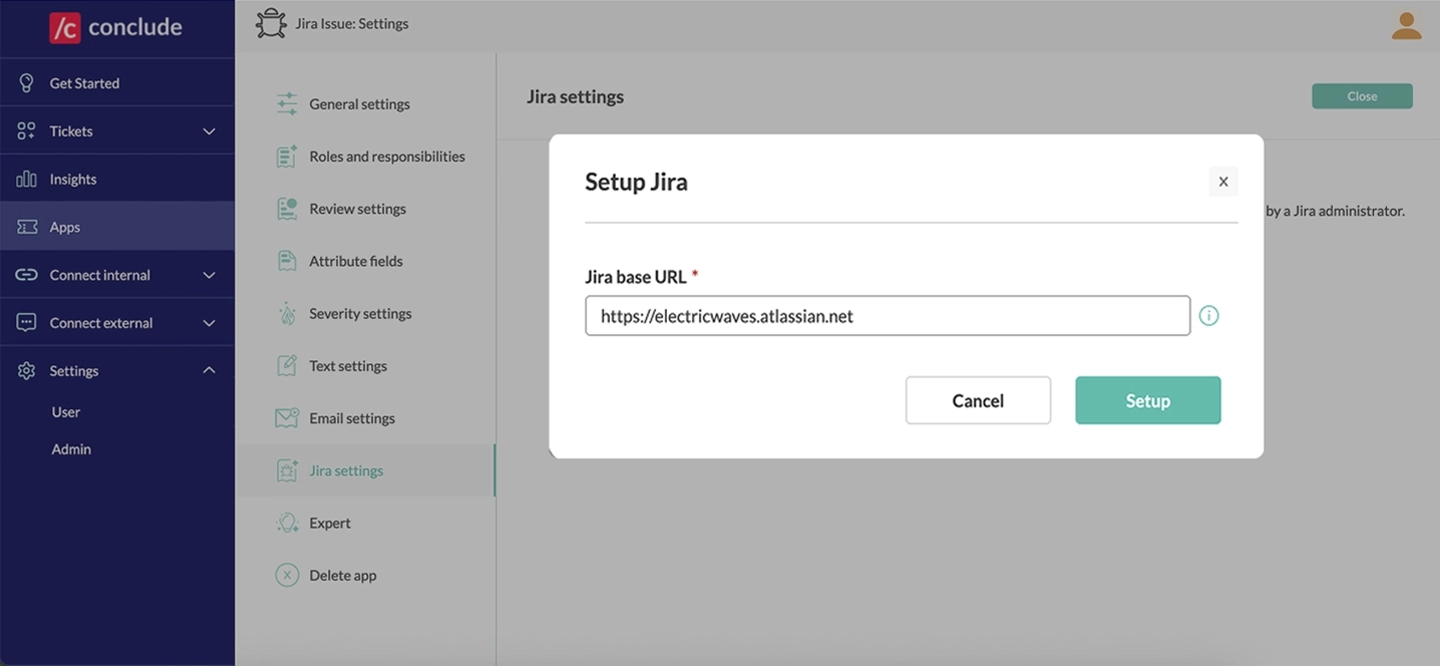
Task: Click the Connect internal label
Action: pyautogui.click(x=100, y=275)
